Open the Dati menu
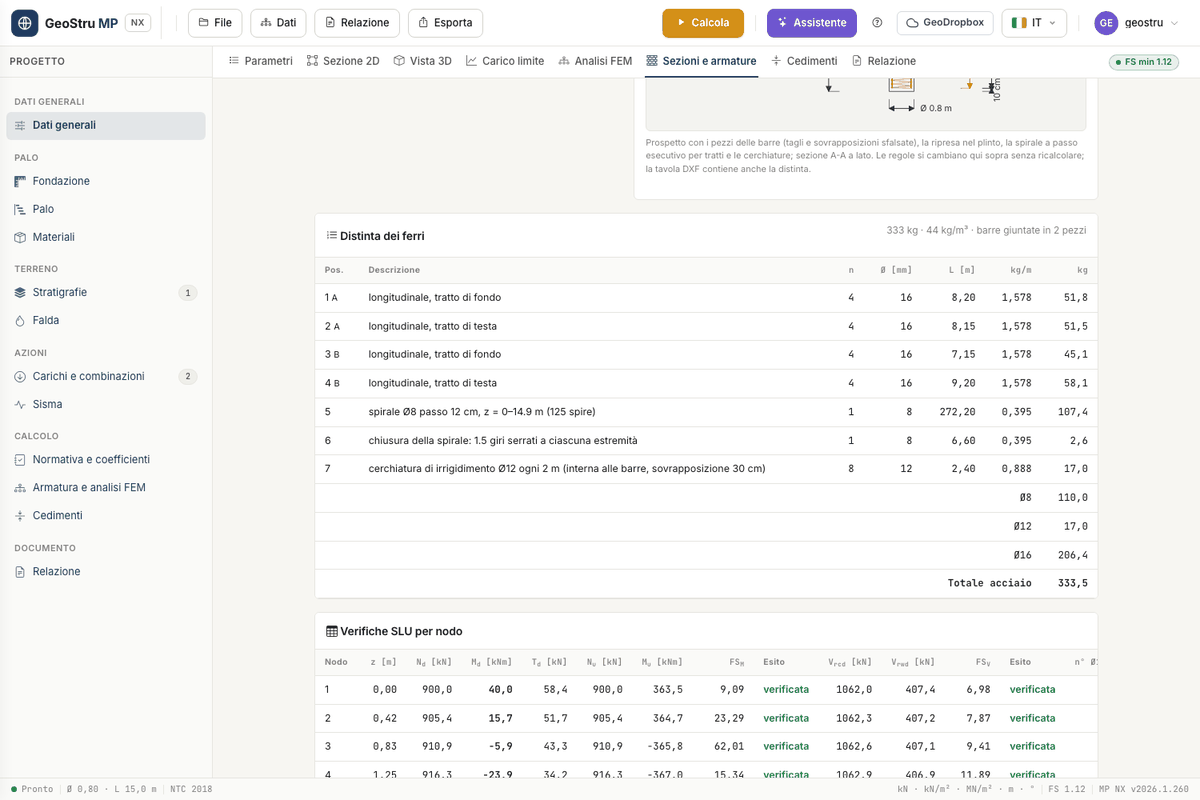Viewport: 1200px width, 800px height. tap(278, 23)
